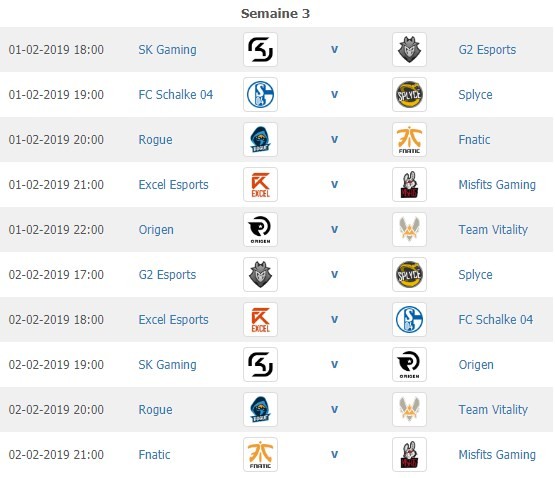
Task: Open Misfits Gaming link in last row
Action: coord(497,455)
